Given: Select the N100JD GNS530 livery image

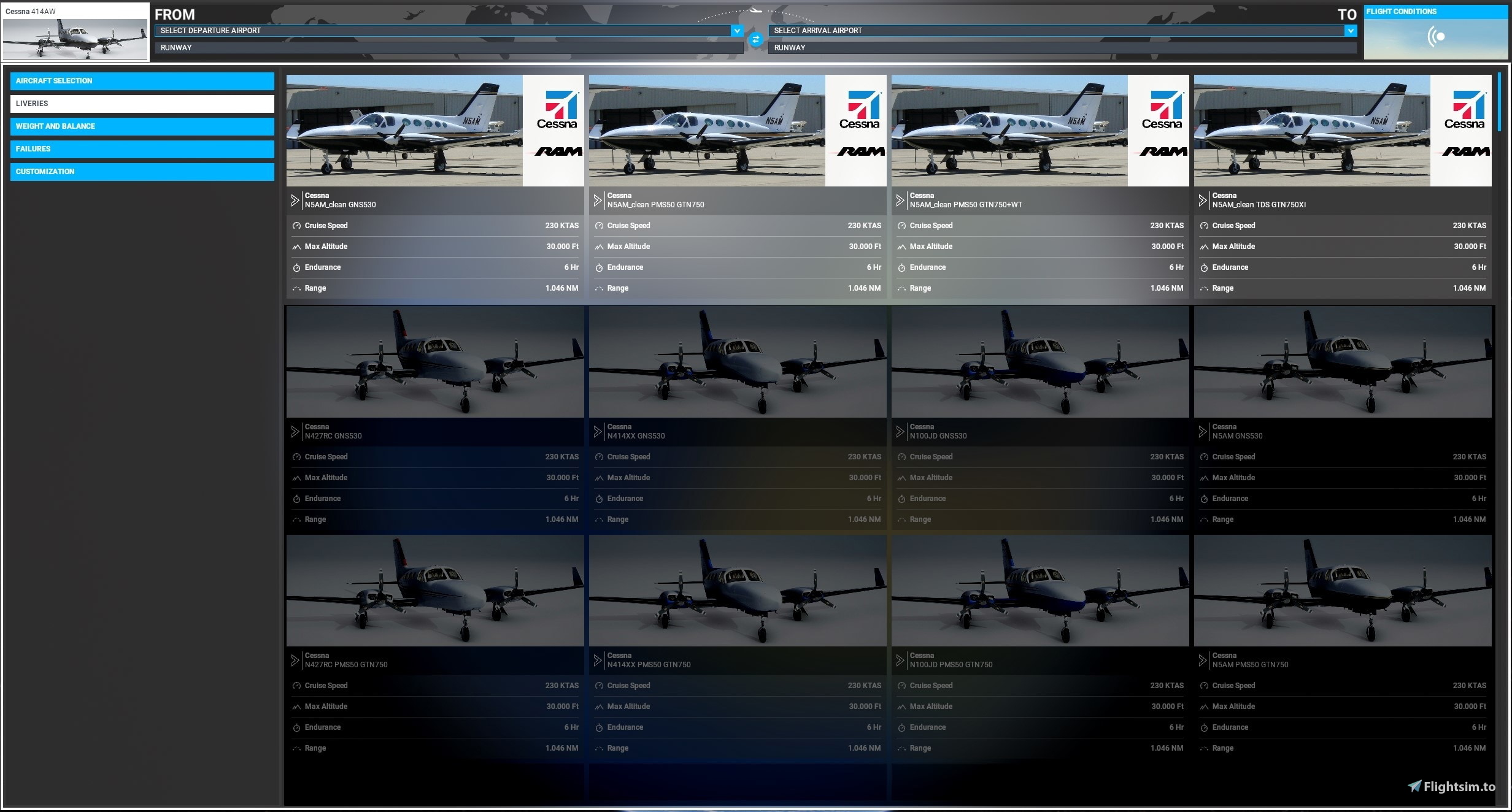Looking at the screenshot, I should tap(1040, 362).
